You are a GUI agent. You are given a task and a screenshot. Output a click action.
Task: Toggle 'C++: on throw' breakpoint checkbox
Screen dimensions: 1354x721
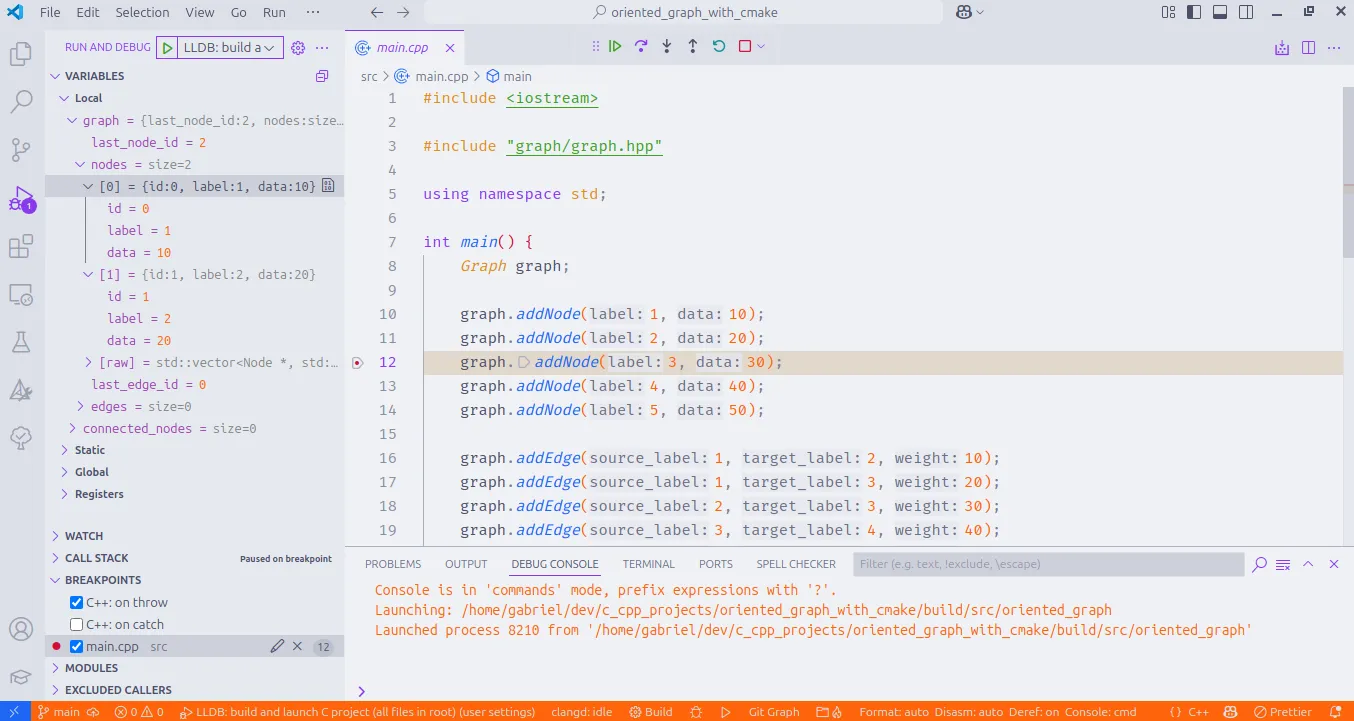click(76, 602)
